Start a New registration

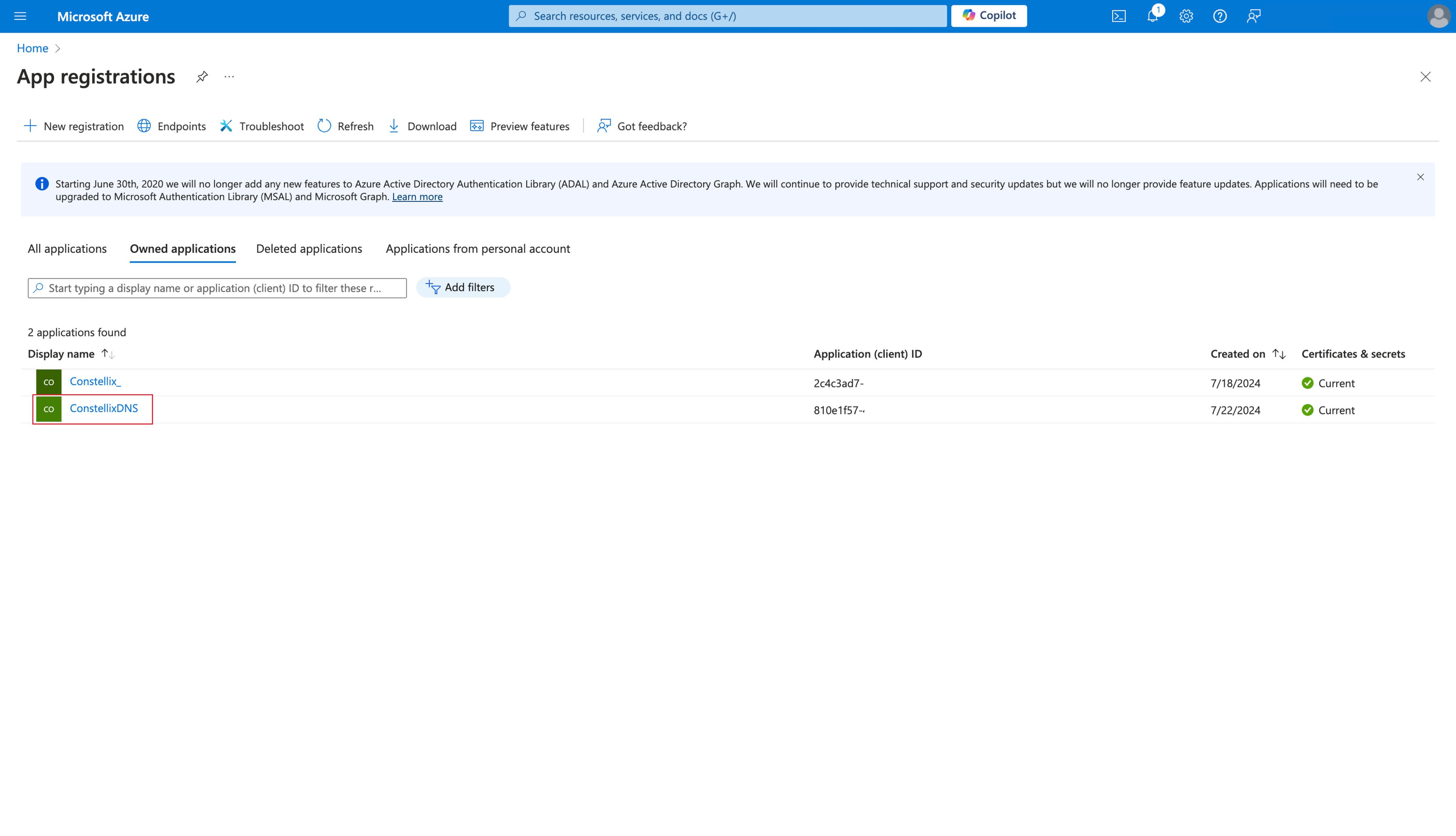point(74,126)
